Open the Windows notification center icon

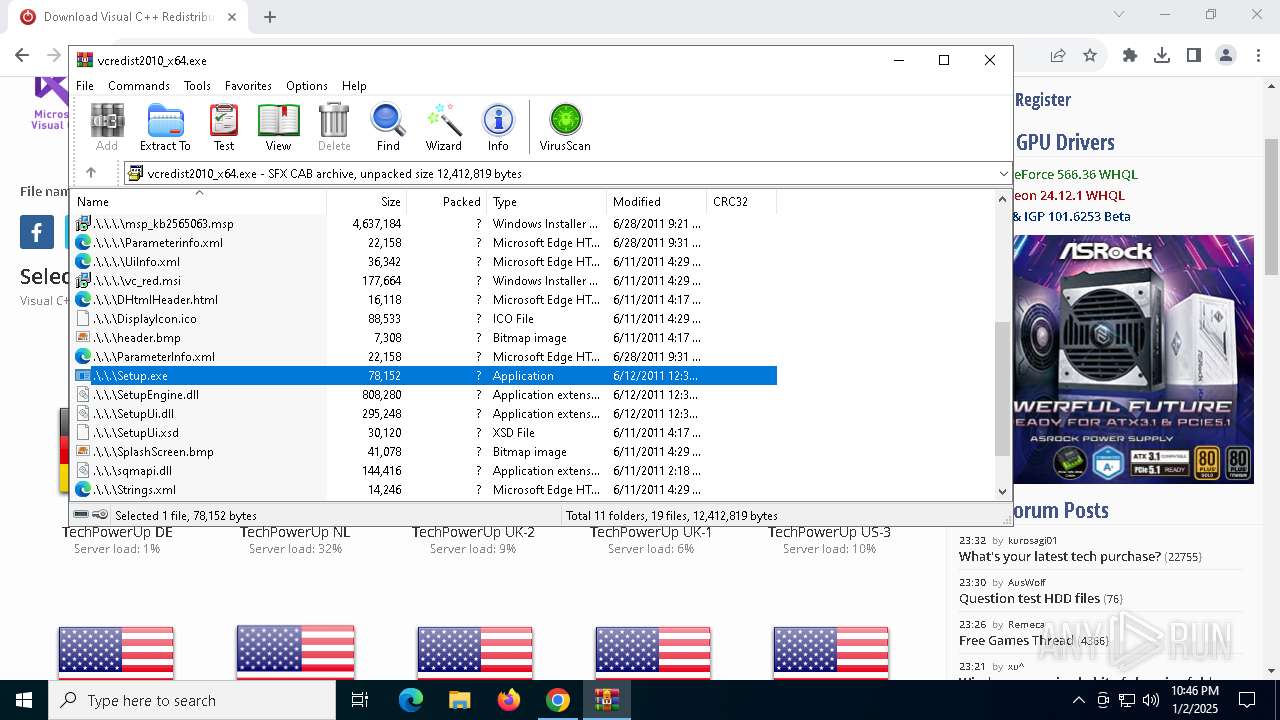pyautogui.click(x=1247, y=700)
